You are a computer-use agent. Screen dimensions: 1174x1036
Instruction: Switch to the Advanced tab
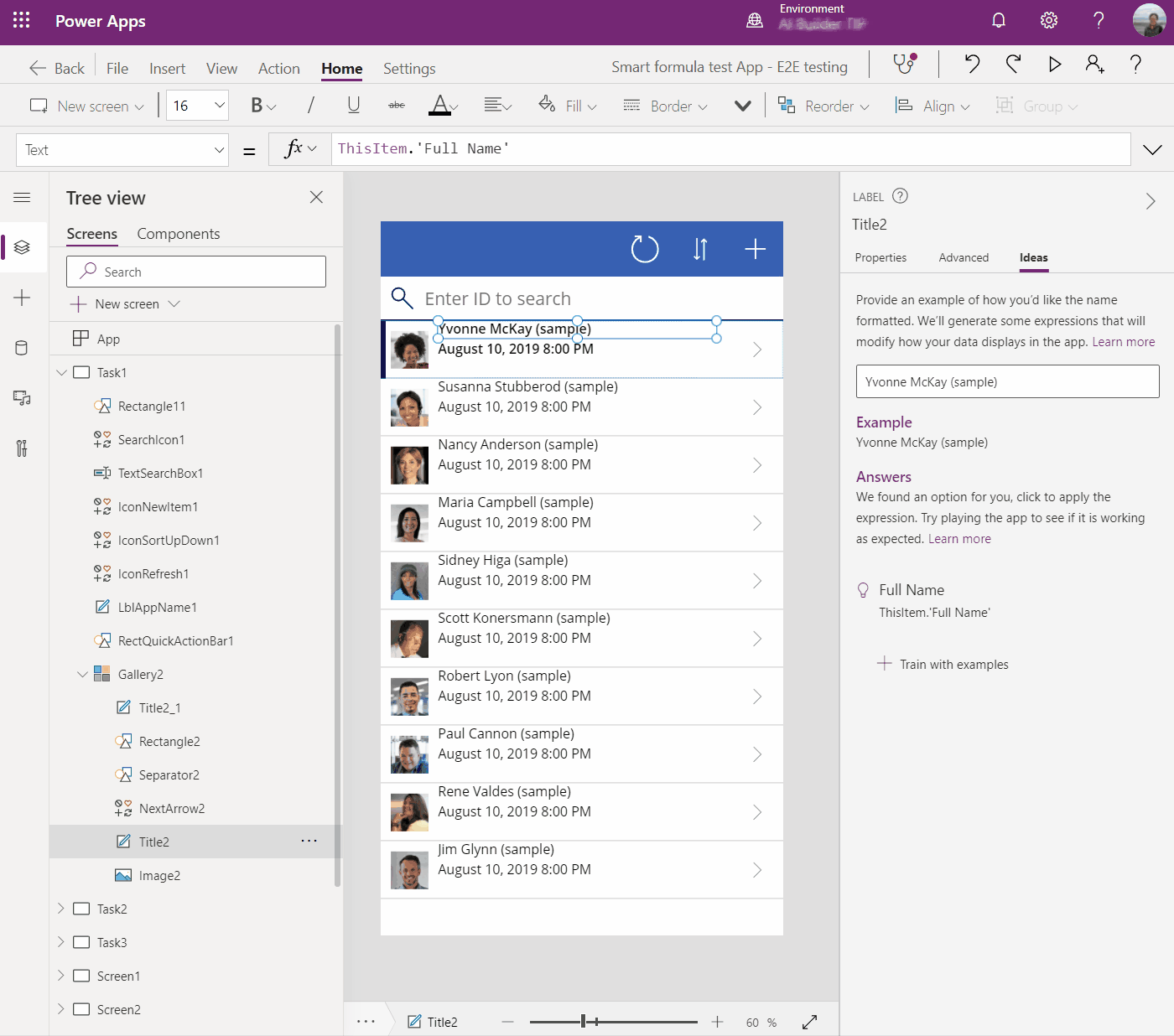[x=963, y=258]
